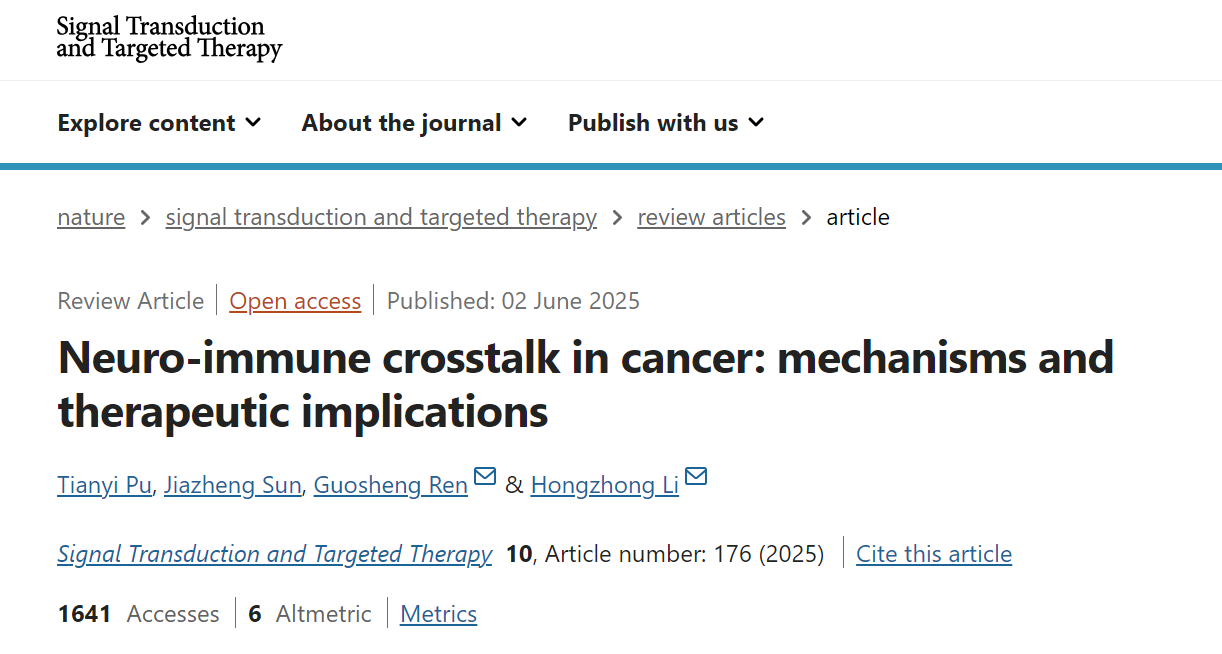Click the 'article' breadcrumb current page text

click(857, 217)
